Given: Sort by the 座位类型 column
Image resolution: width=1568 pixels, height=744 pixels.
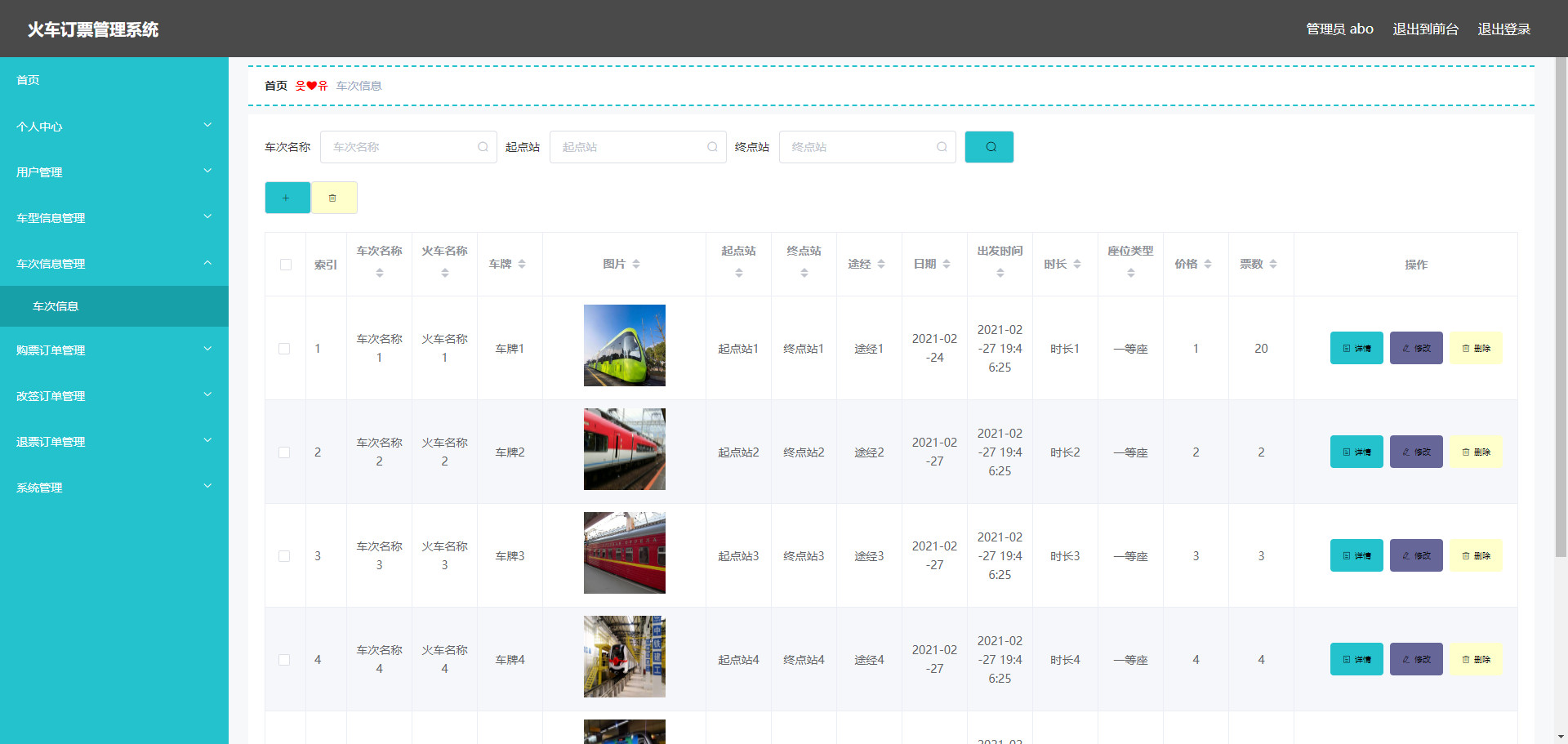Looking at the screenshot, I should tap(1130, 273).
